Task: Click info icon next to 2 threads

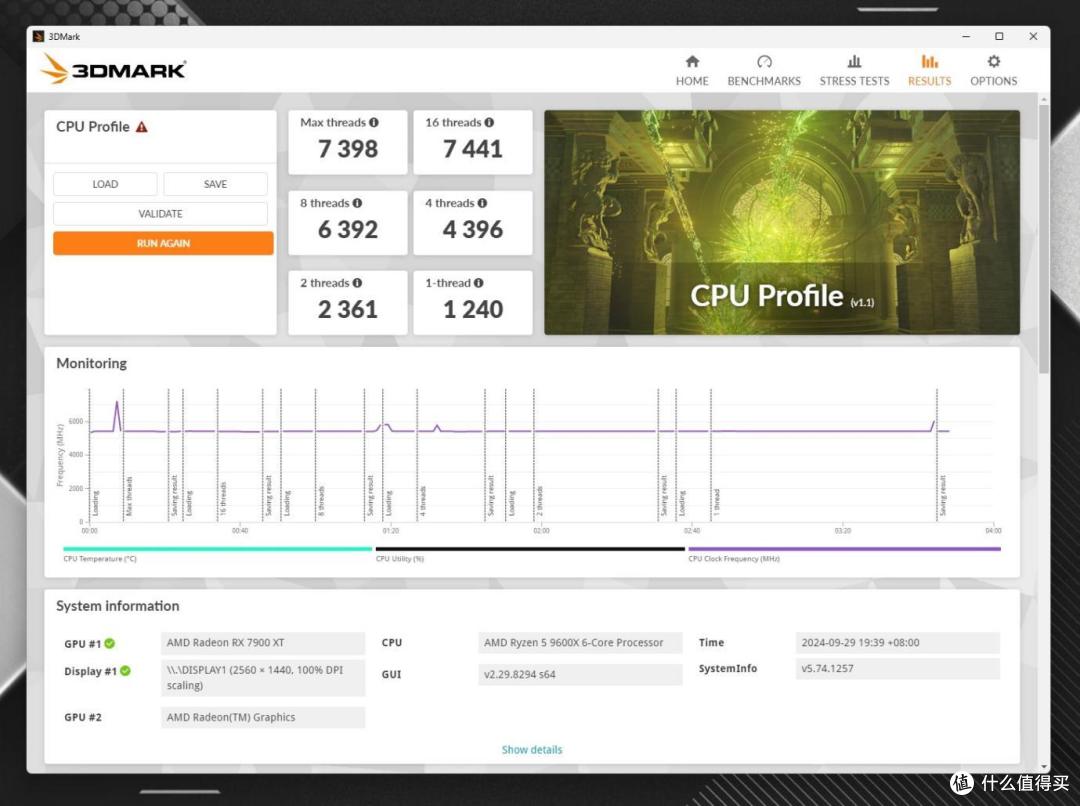Action: [x=357, y=282]
